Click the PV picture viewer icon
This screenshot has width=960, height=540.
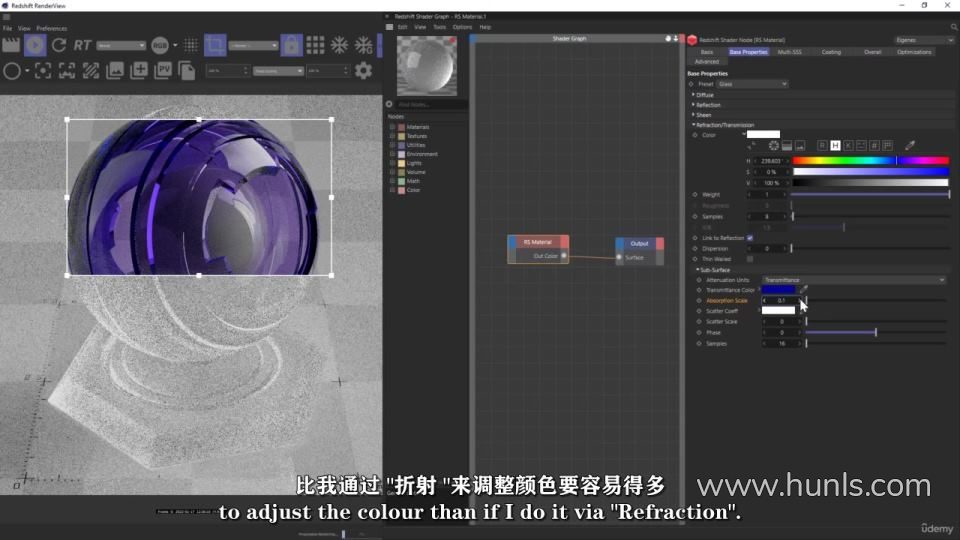pos(163,71)
